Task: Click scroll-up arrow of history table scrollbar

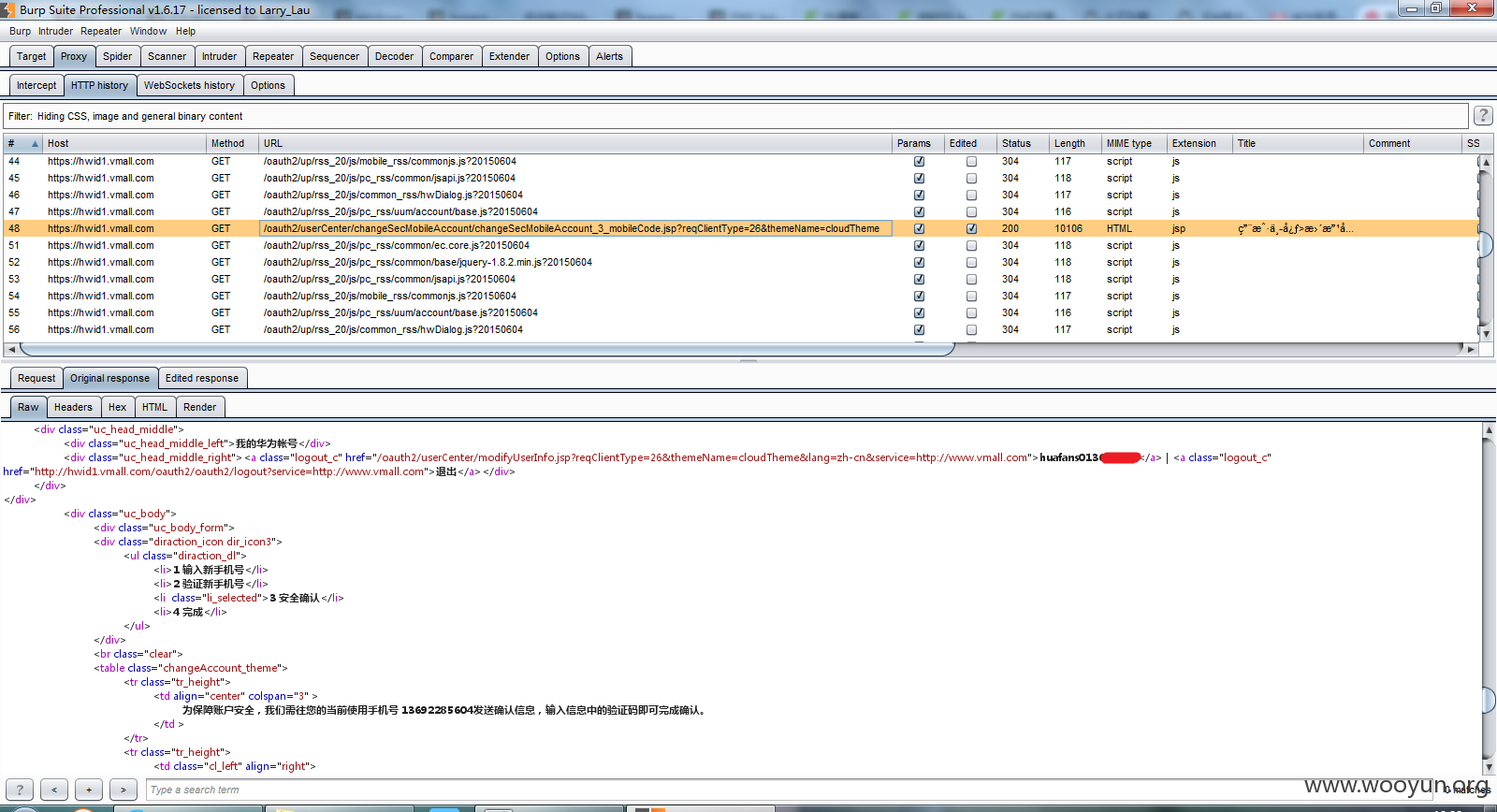Action: click(x=1486, y=162)
